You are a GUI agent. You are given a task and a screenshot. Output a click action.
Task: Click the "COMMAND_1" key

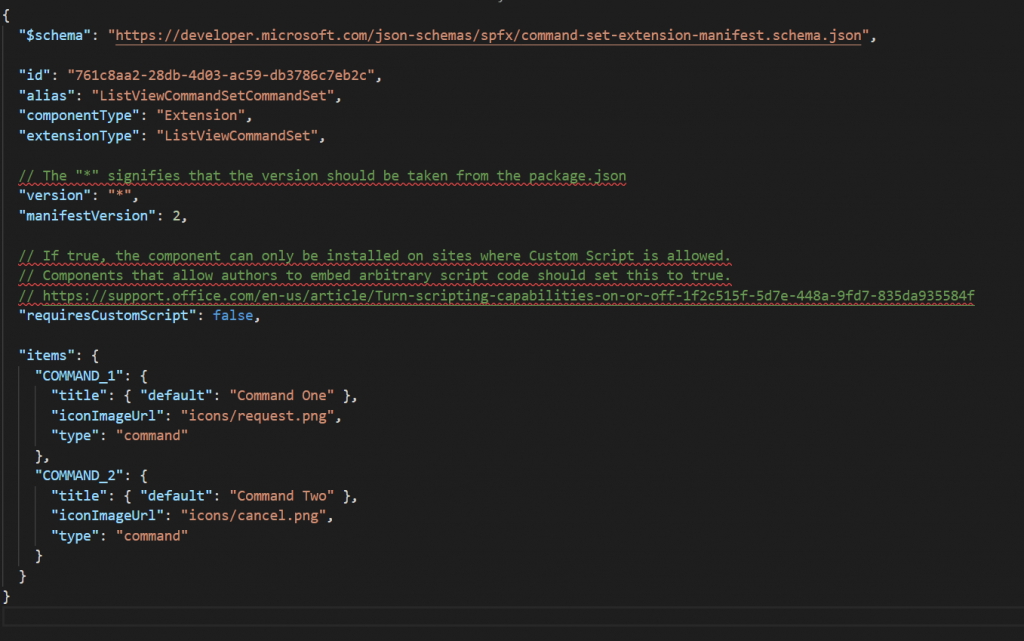[79, 376]
